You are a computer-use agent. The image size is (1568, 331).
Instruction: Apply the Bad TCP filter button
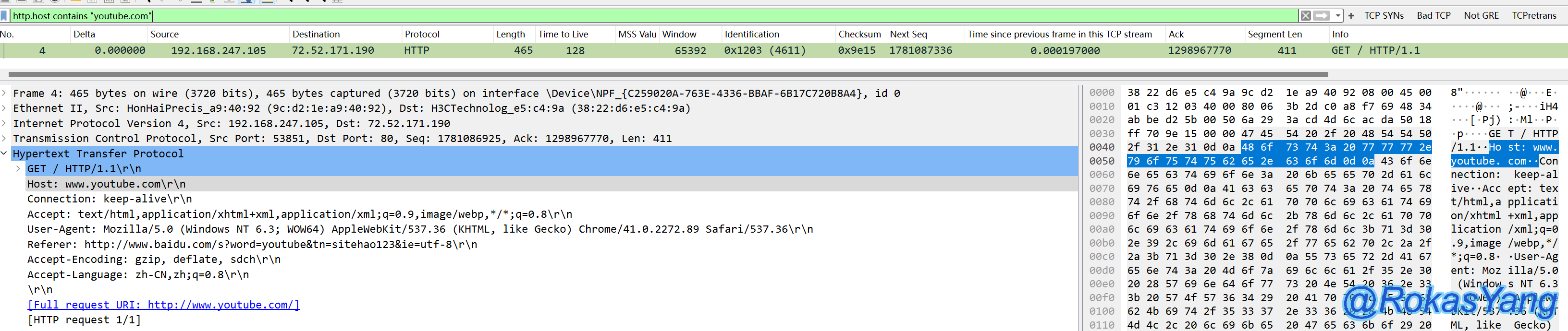coord(1433,16)
